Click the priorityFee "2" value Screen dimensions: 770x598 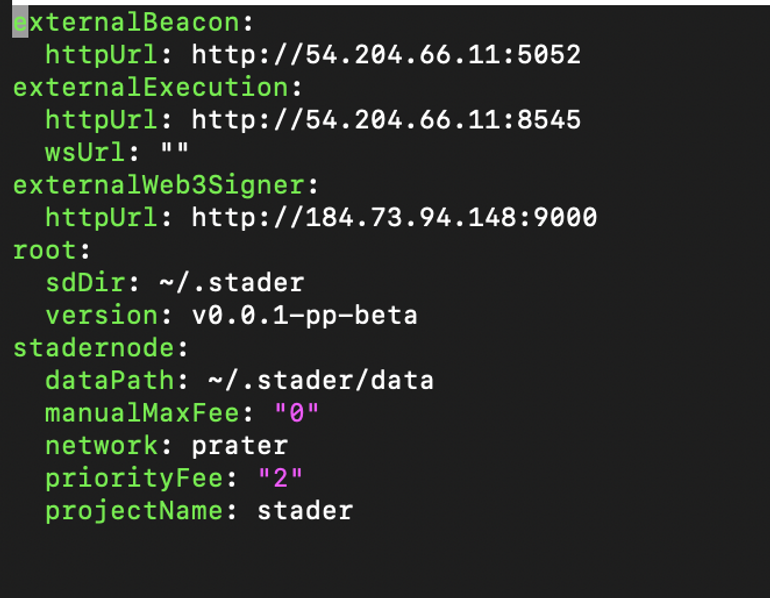click(280, 478)
